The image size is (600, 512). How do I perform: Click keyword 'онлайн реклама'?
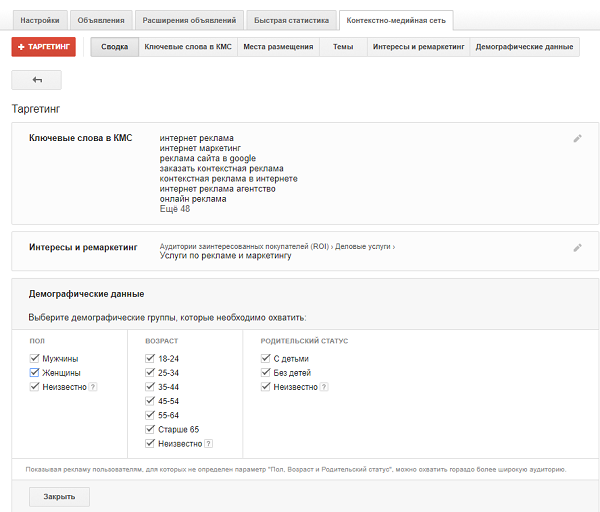[x=193, y=199]
